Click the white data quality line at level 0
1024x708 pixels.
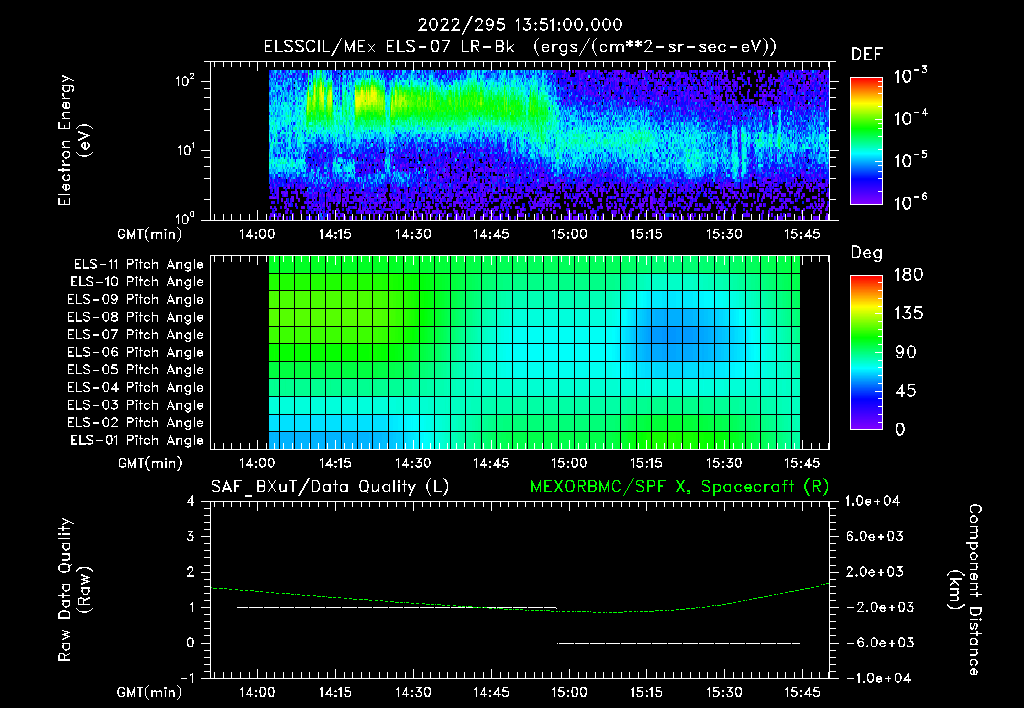point(679,643)
